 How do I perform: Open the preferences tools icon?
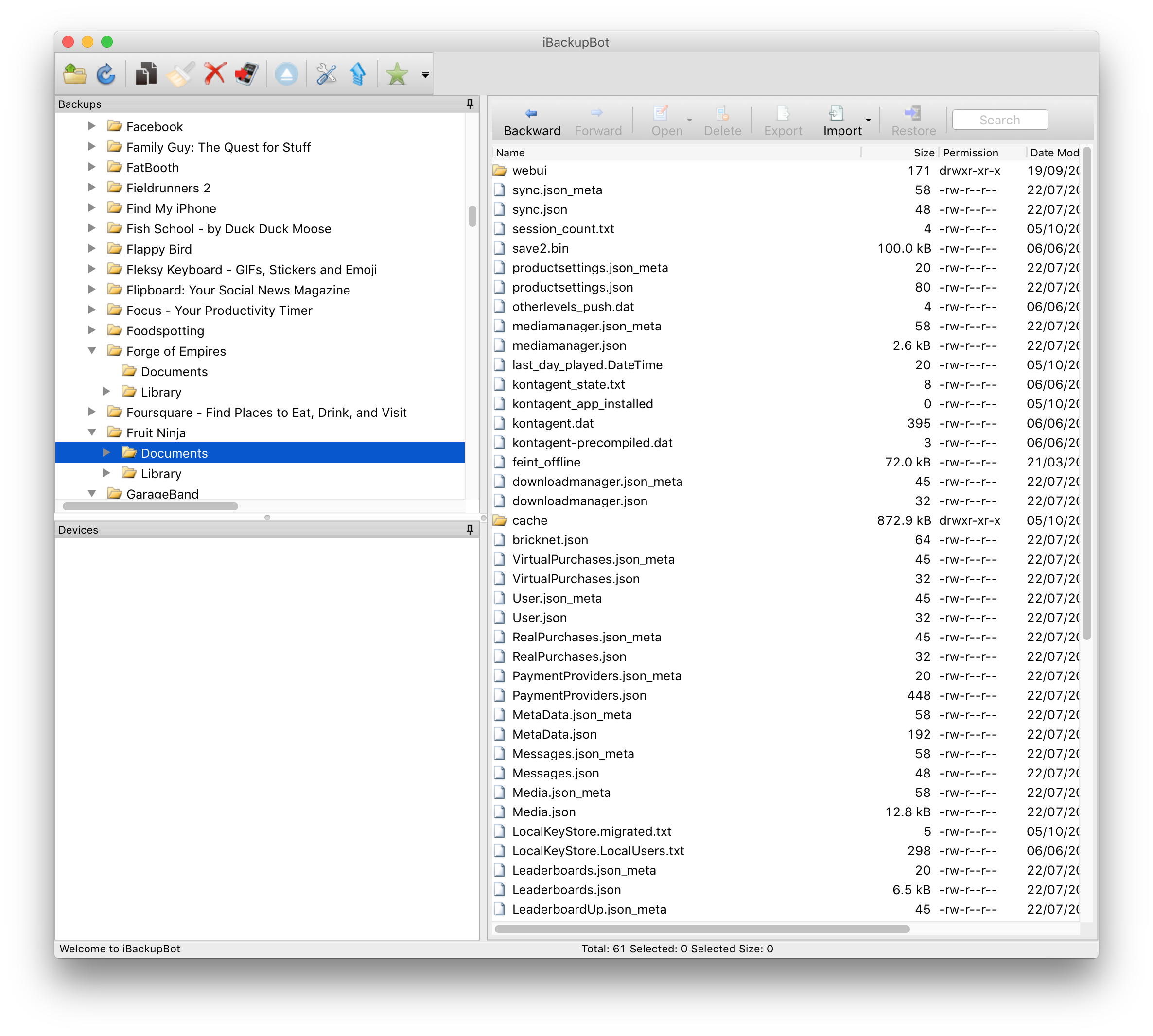pyautogui.click(x=326, y=74)
